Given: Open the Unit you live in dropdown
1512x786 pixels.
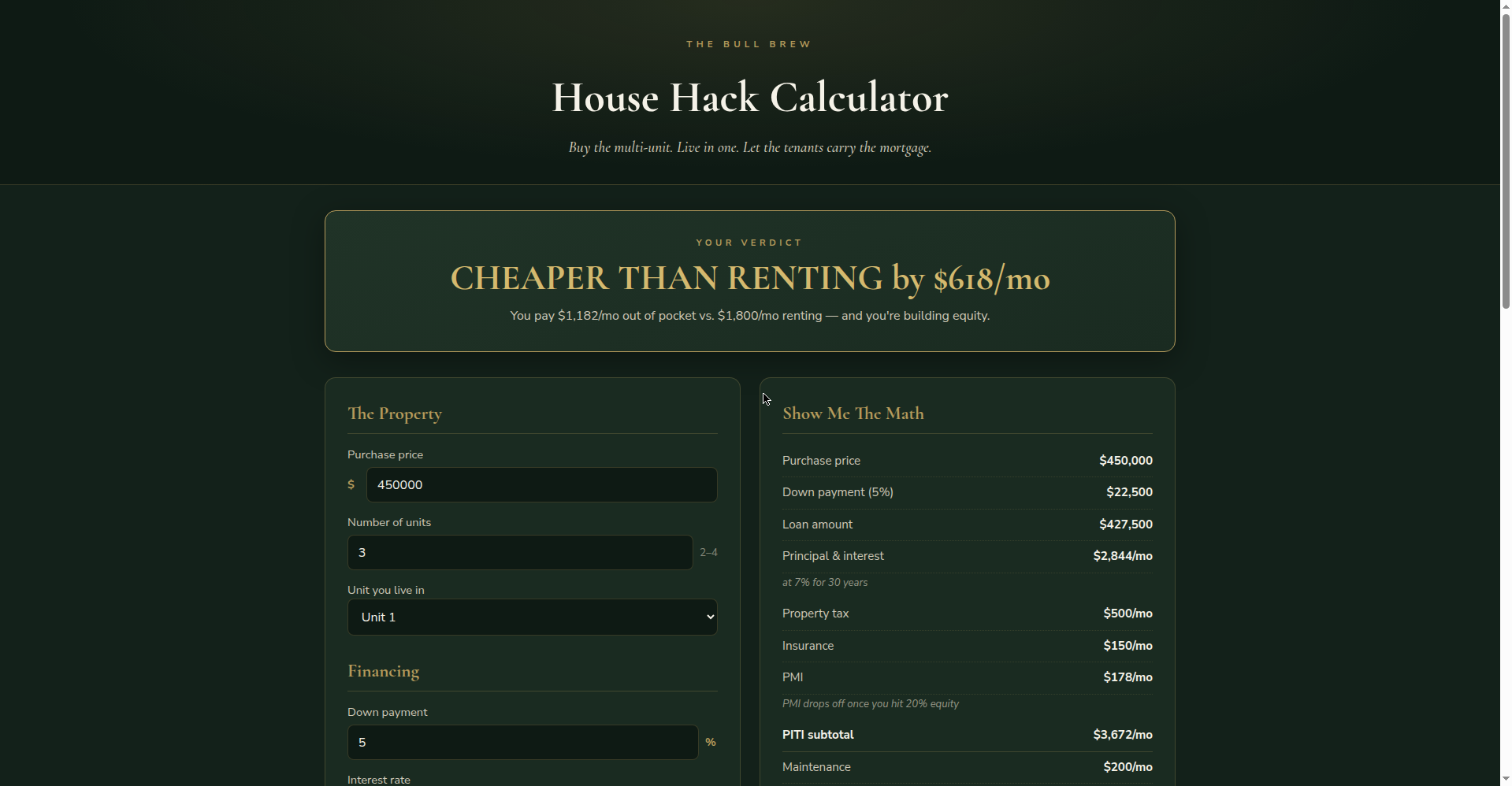Looking at the screenshot, I should coord(533,617).
